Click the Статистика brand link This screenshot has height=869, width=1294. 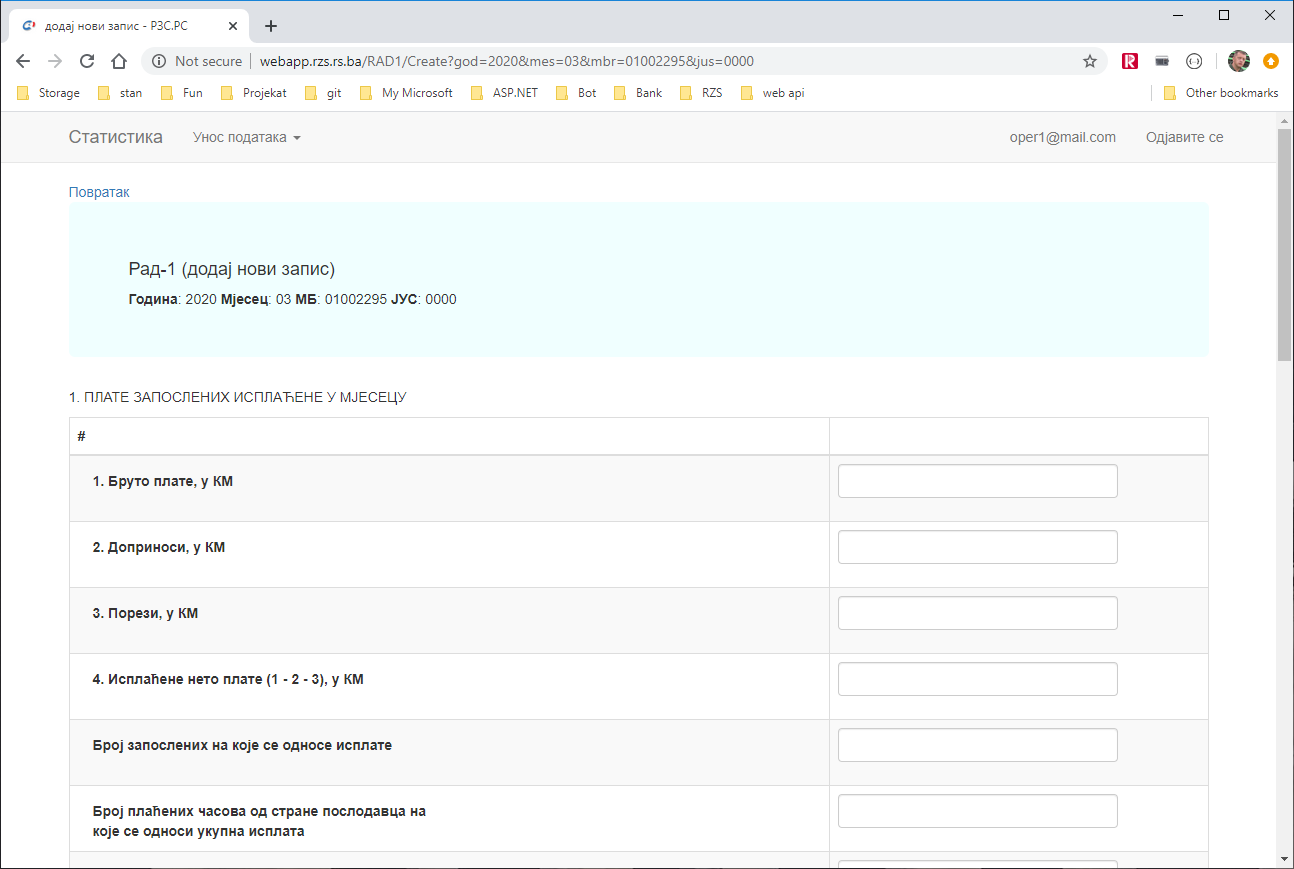(x=115, y=137)
